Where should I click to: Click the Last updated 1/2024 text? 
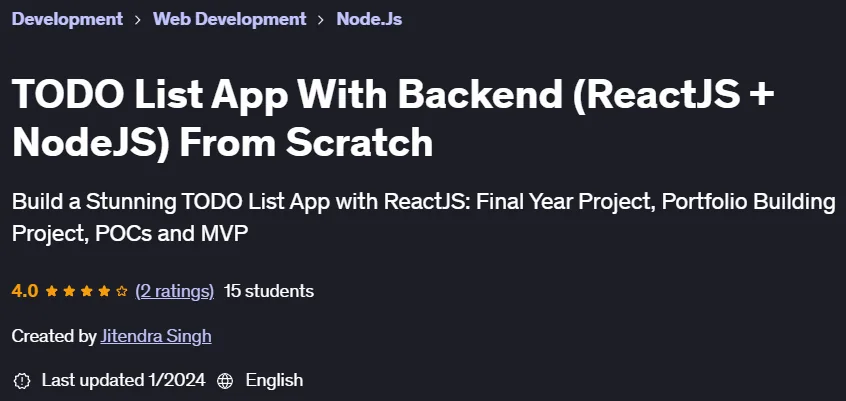[124, 380]
